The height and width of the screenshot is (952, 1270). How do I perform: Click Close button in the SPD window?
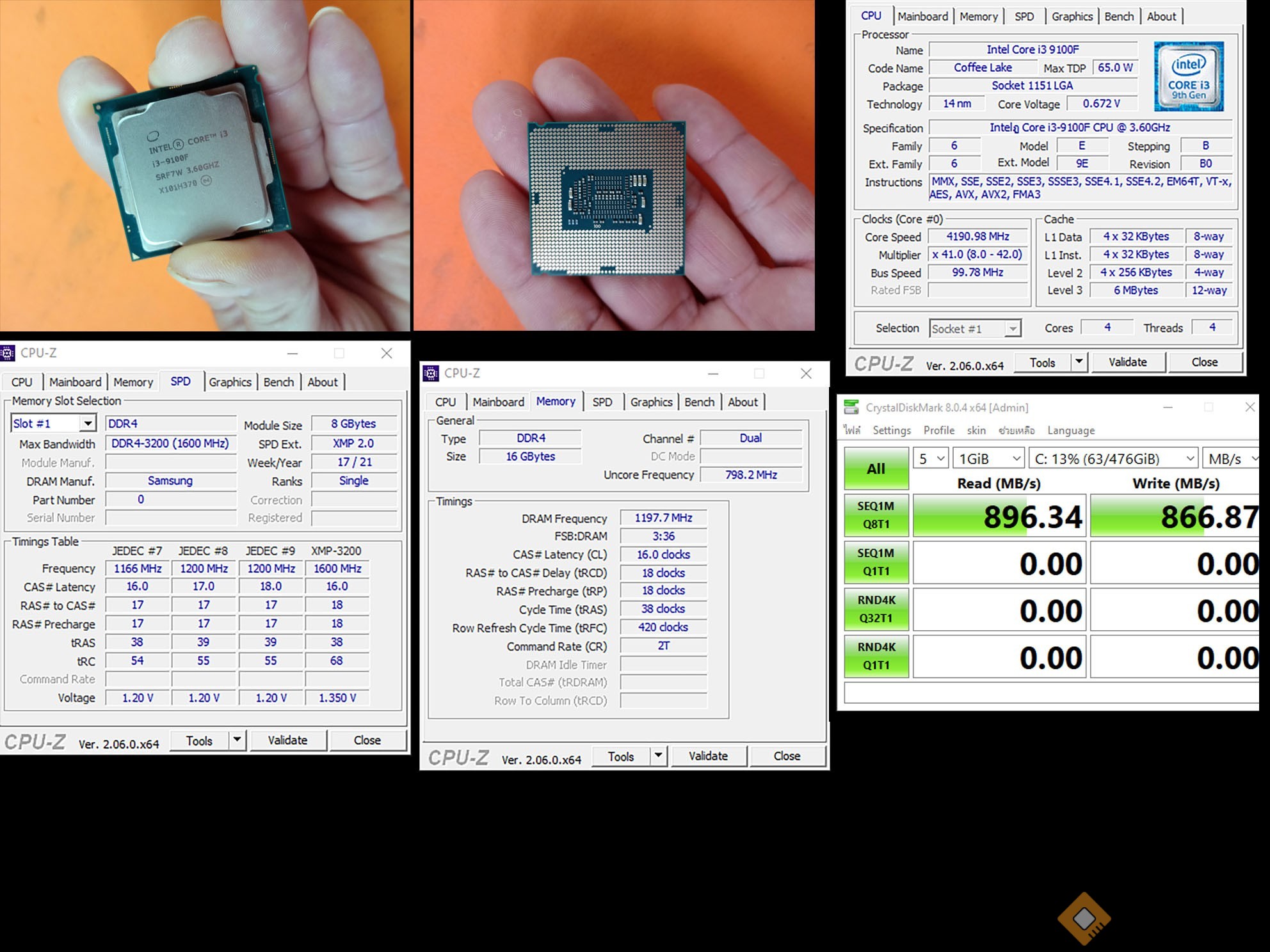pos(367,740)
